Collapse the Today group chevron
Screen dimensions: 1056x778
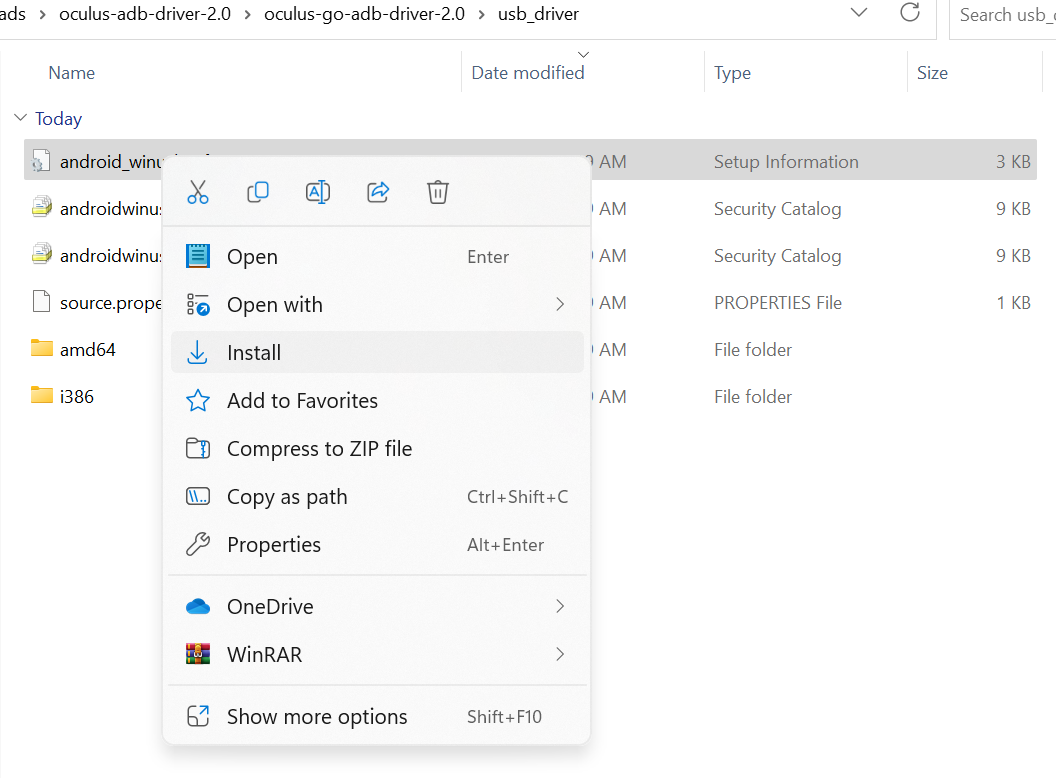coord(20,118)
